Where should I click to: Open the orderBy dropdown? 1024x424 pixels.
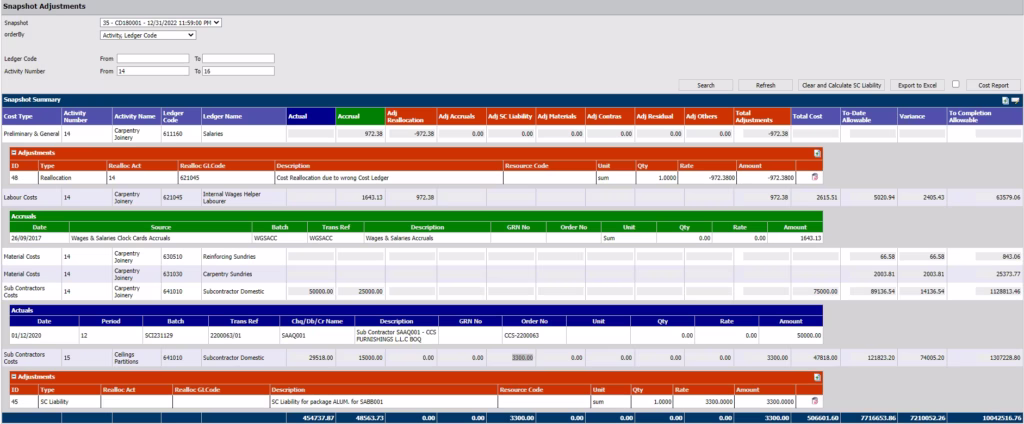(148, 35)
